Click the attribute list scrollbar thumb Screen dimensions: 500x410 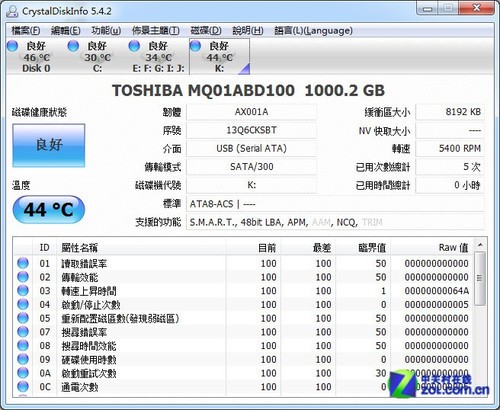click(x=480, y=278)
